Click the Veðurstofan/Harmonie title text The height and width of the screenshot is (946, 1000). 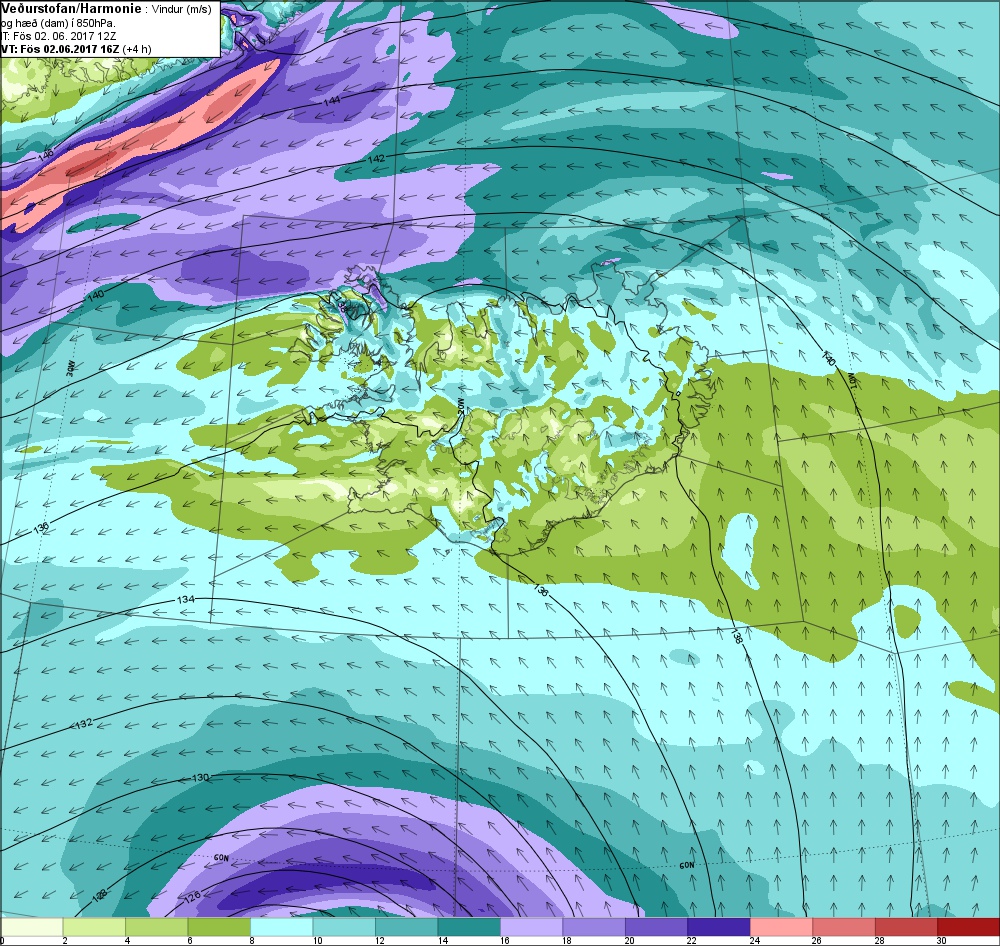click(71, 9)
